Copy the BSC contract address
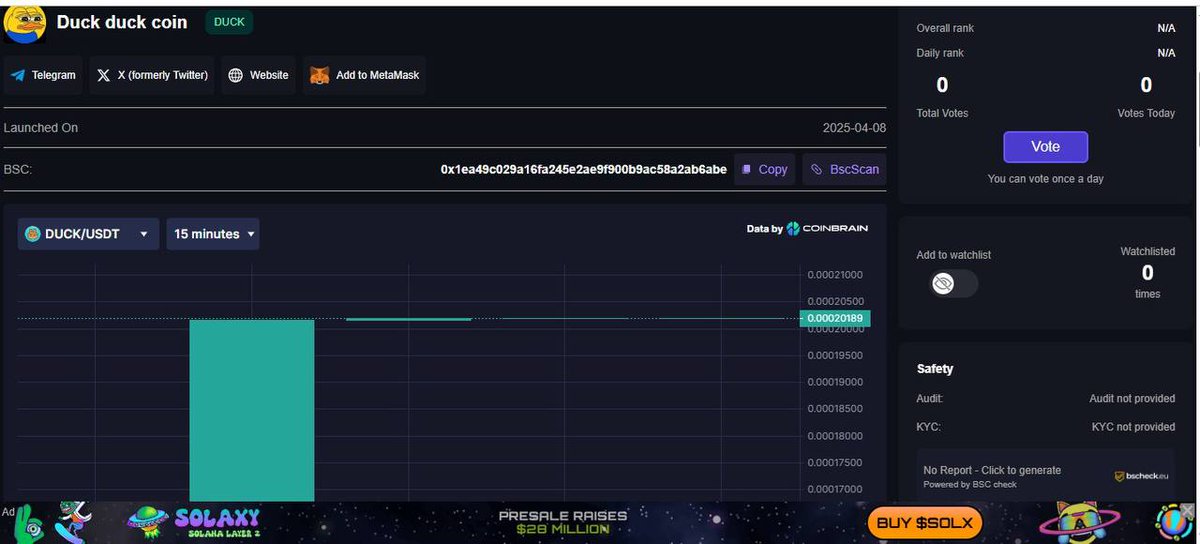This screenshot has width=1200, height=544. pos(765,169)
